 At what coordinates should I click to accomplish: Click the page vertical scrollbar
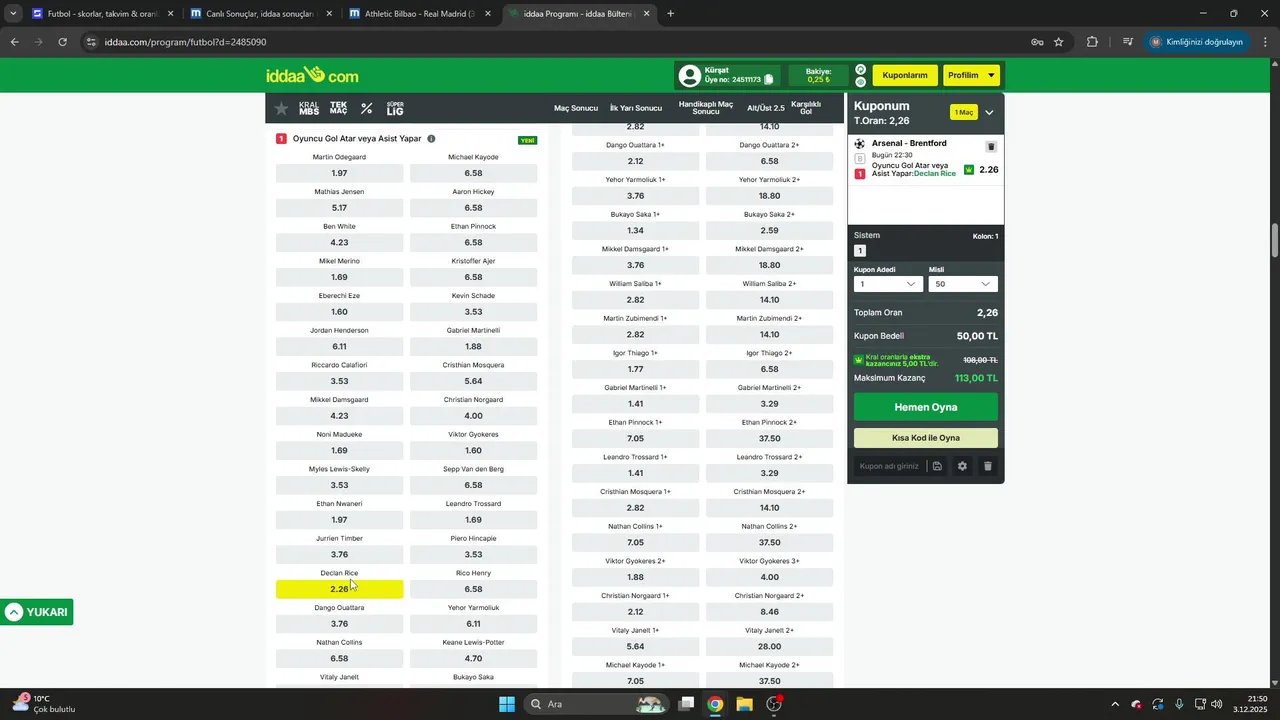1275,240
